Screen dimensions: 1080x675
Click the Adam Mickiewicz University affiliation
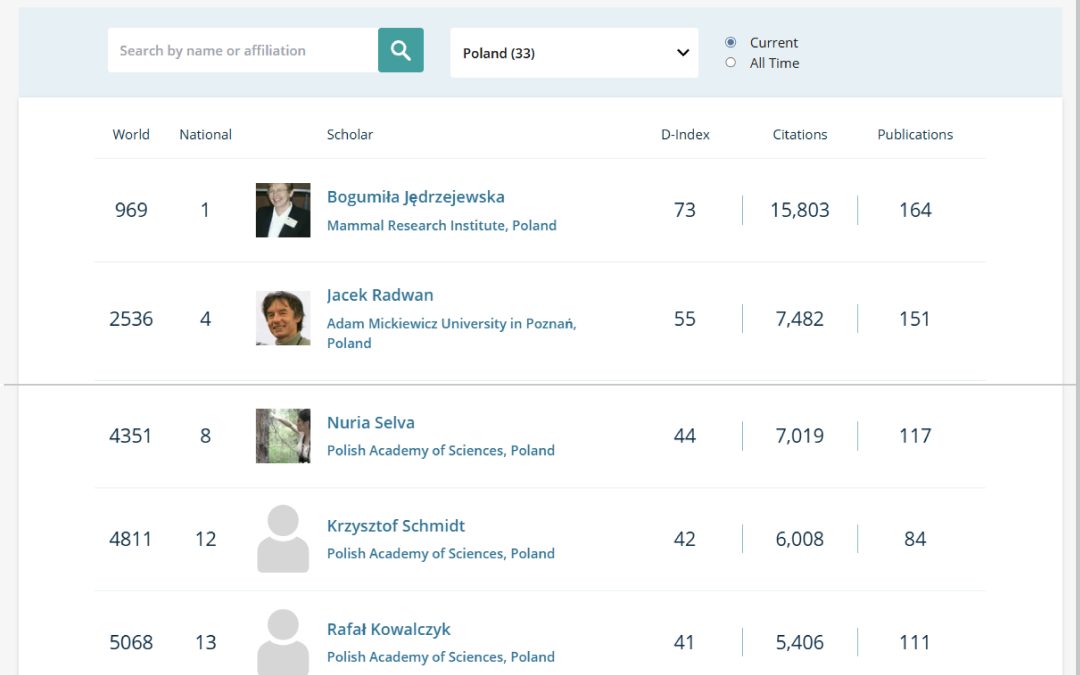451,323
